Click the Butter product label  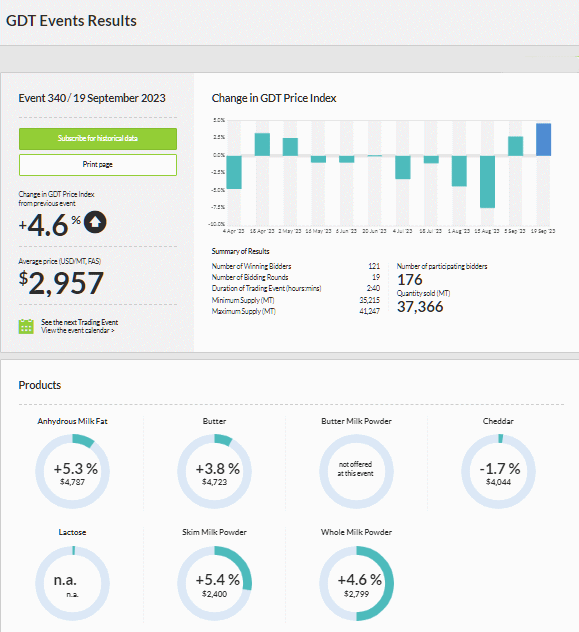click(214, 421)
